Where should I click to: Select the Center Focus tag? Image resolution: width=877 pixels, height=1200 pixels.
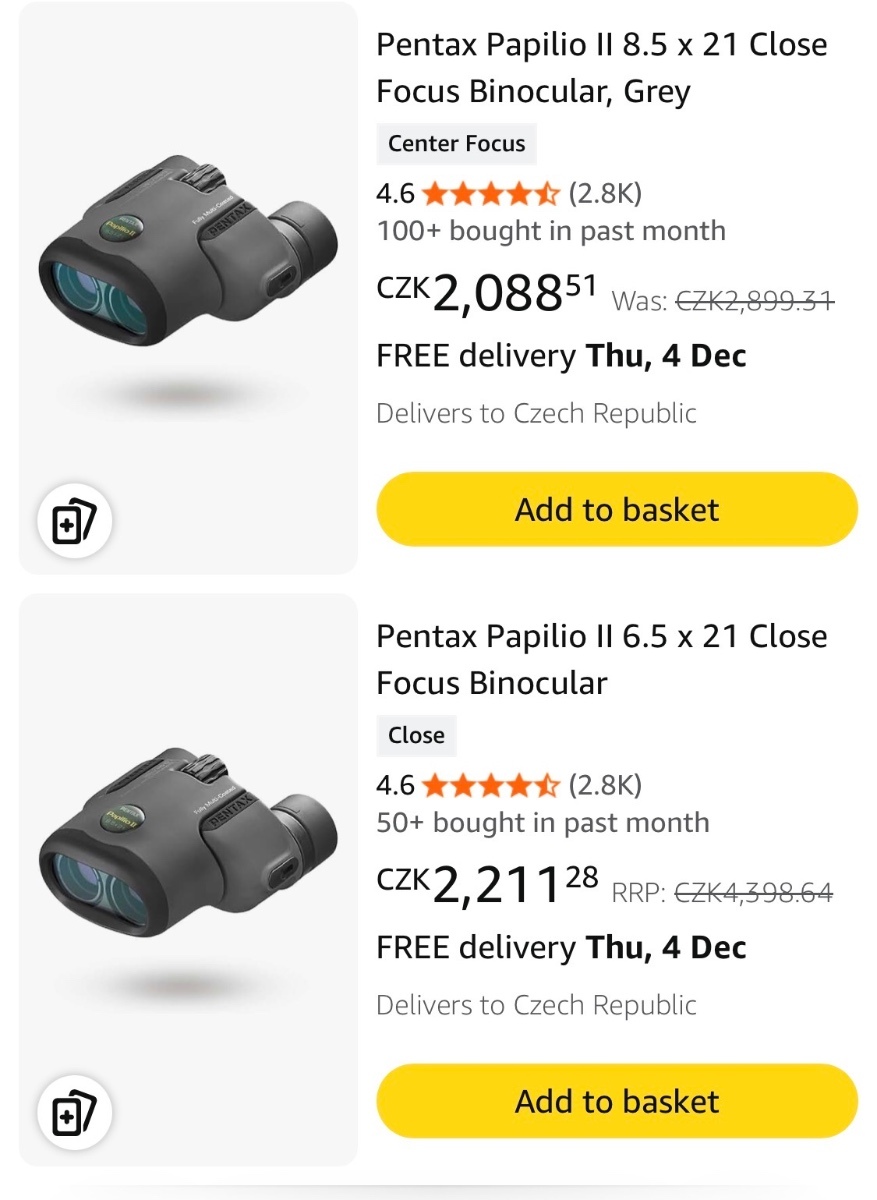(x=456, y=144)
